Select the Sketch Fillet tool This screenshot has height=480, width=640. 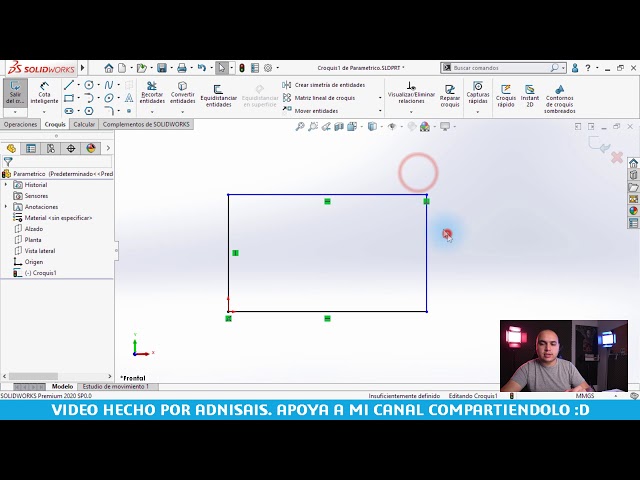pos(109,111)
